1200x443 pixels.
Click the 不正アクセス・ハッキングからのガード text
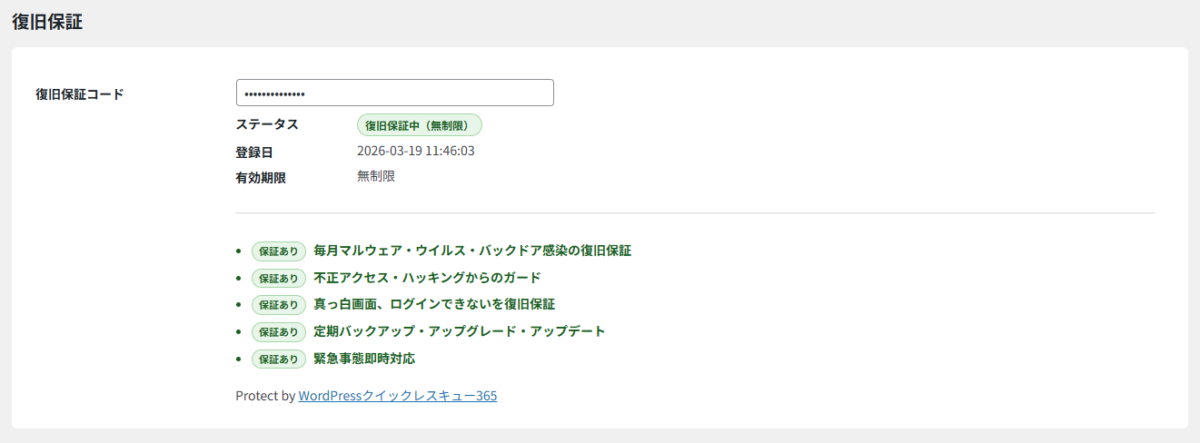click(x=427, y=277)
